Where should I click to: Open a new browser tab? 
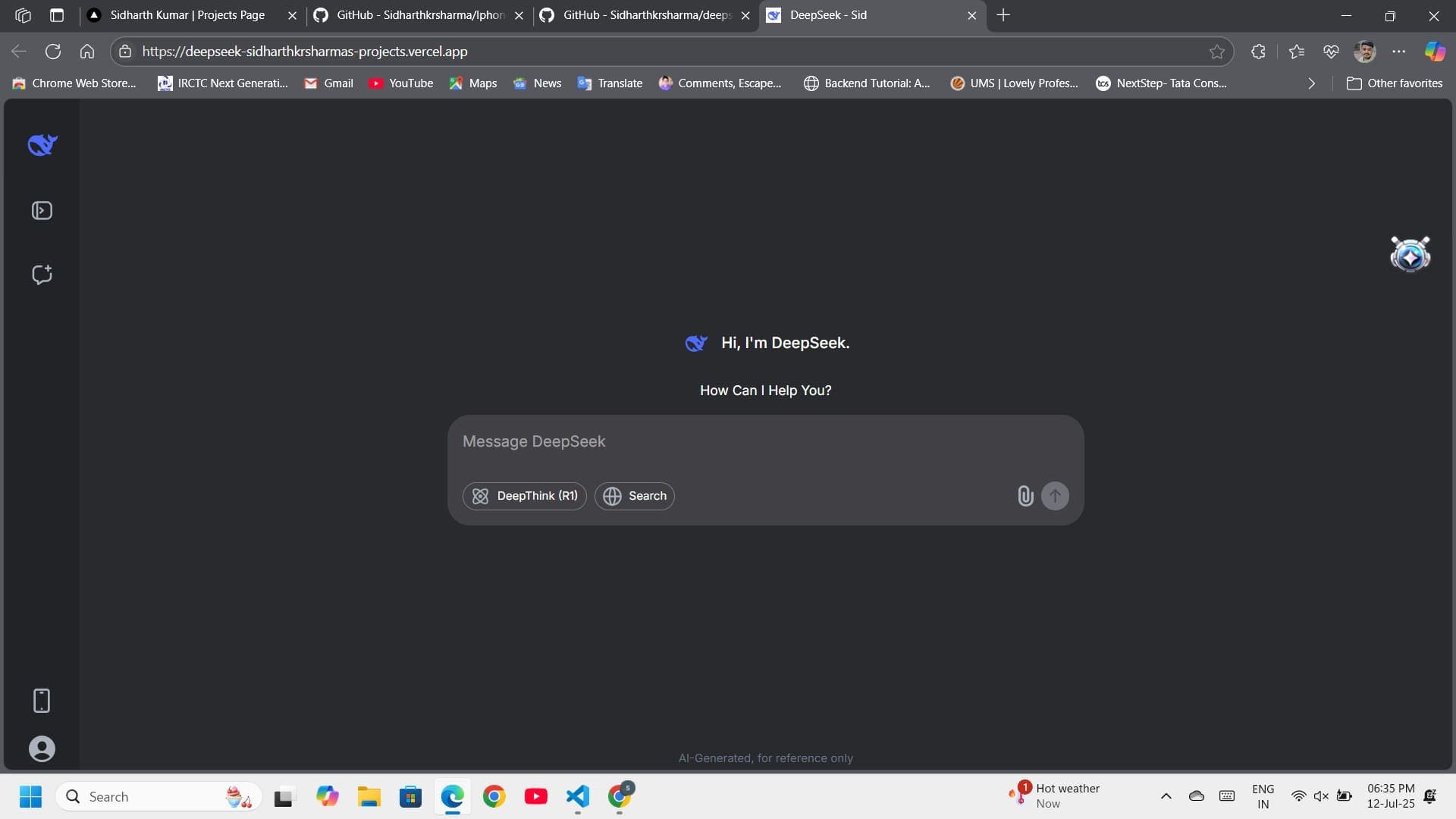coord(1003,15)
